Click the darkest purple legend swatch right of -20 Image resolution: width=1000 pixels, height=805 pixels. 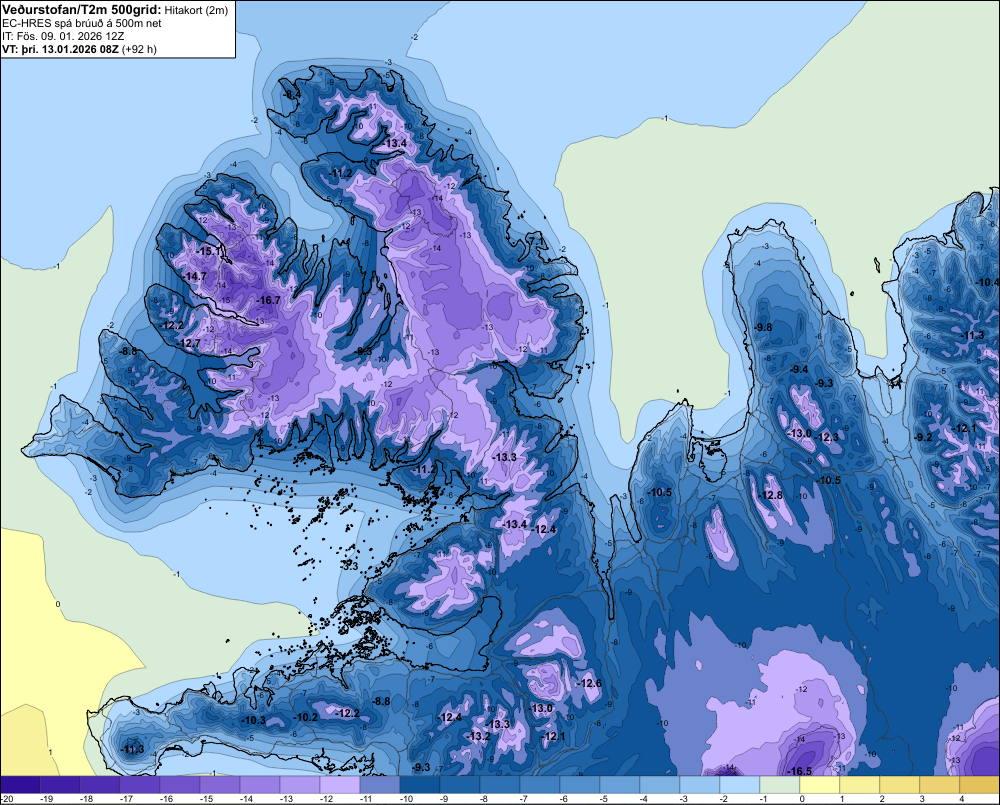click(x=20, y=785)
